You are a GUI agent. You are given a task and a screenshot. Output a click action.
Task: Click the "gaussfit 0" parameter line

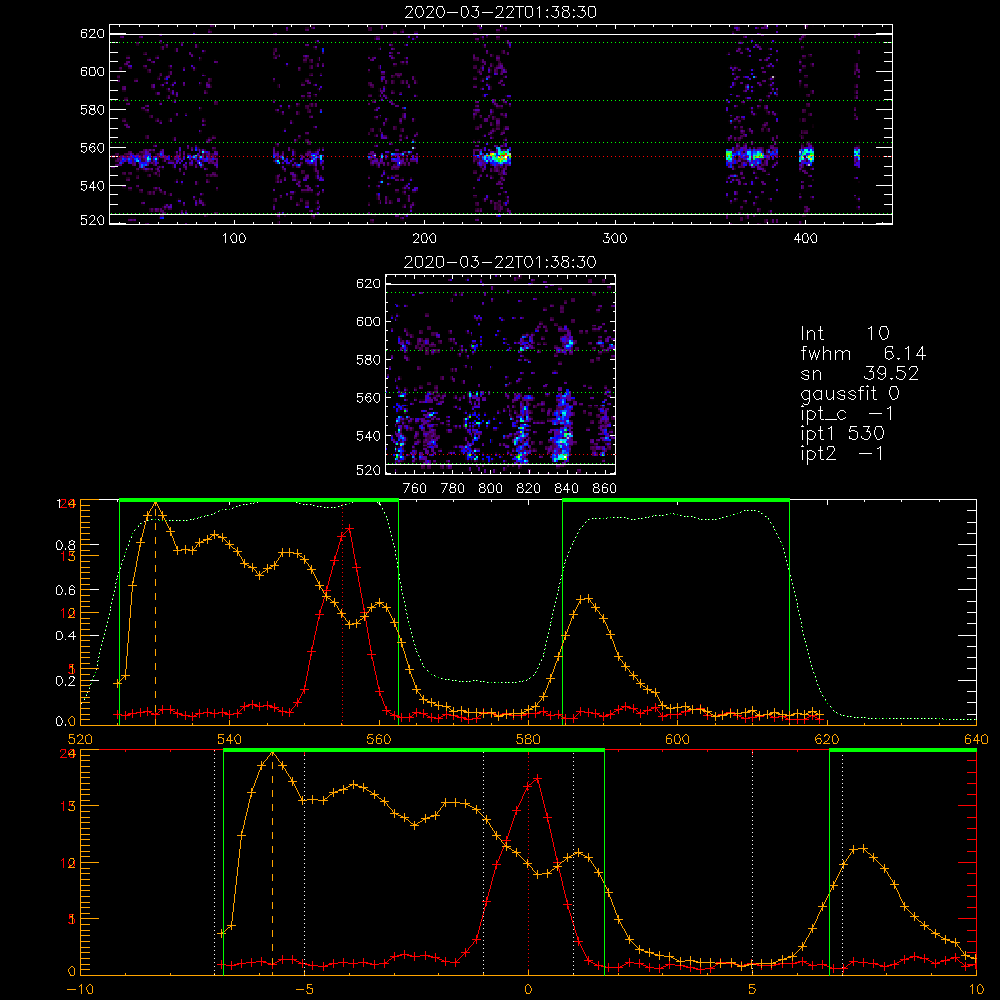pyautogui.click(x=850, y=393)
